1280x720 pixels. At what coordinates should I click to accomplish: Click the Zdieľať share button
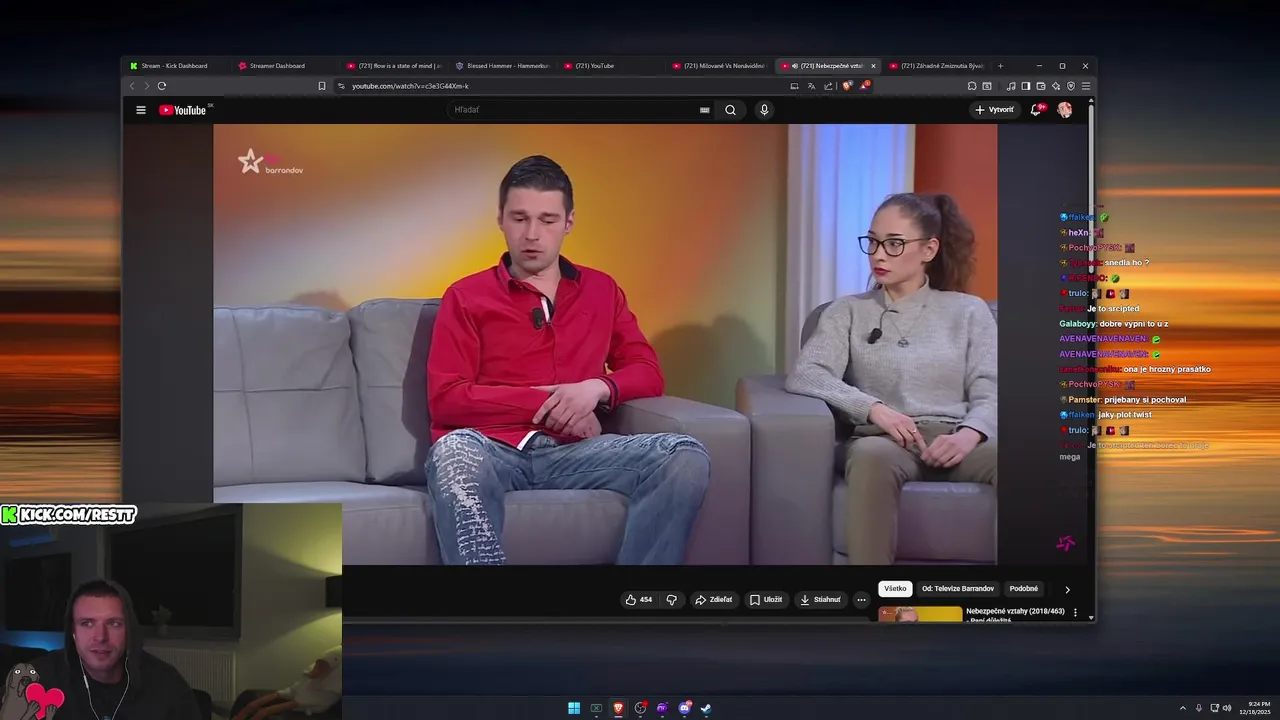point(714,600)
